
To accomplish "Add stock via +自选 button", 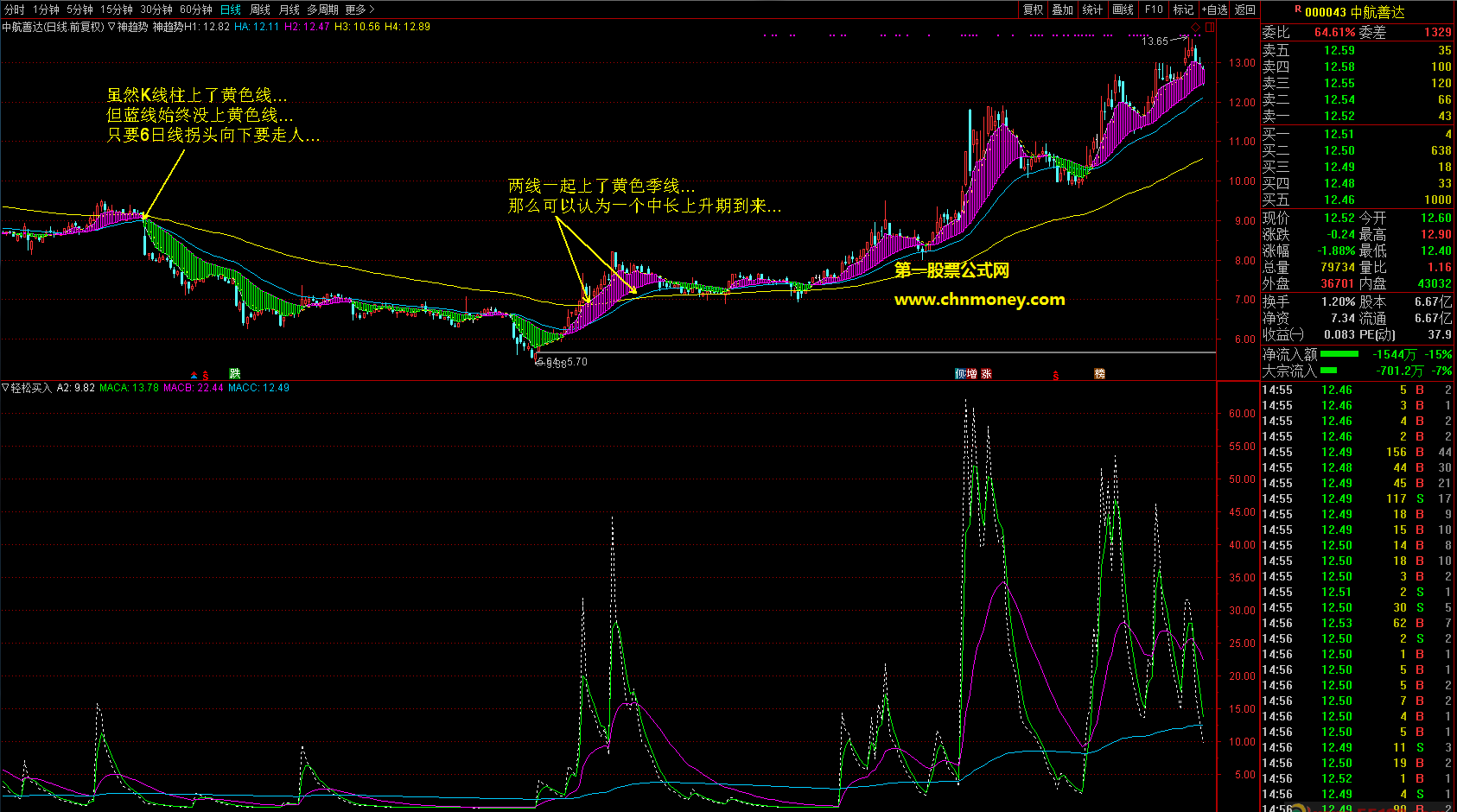I will click(1214, 10).
